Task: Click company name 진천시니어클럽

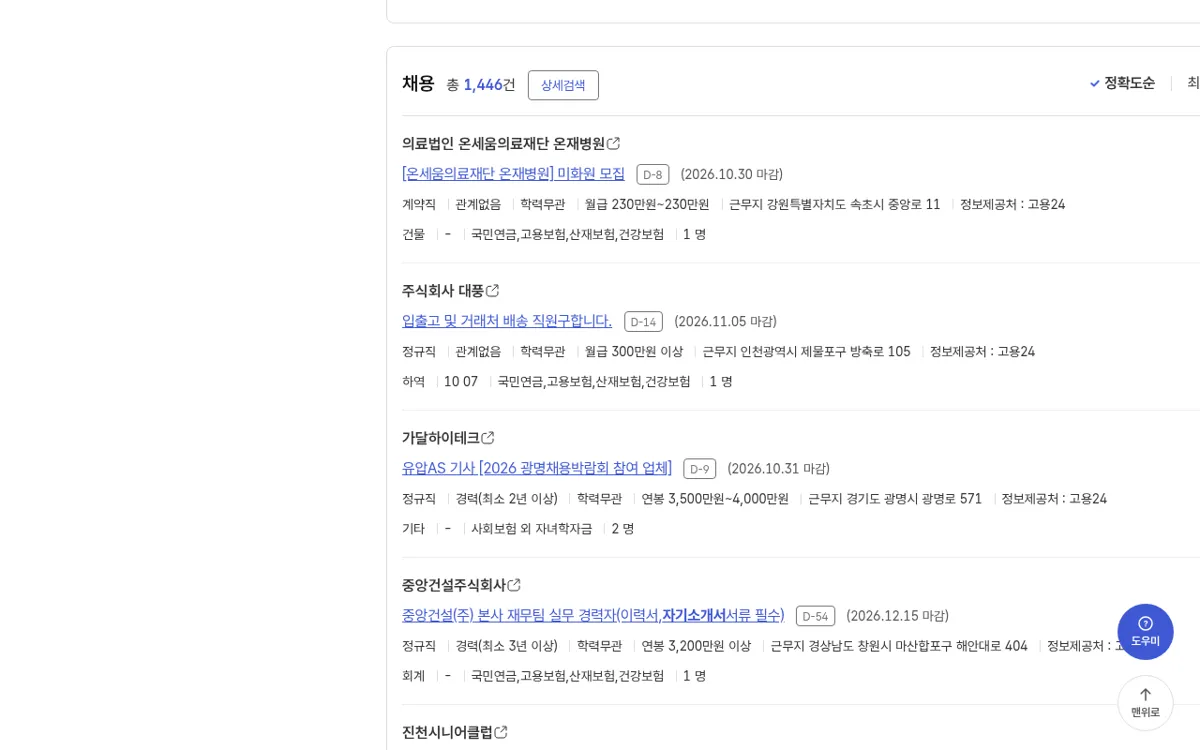Action: 447,732
